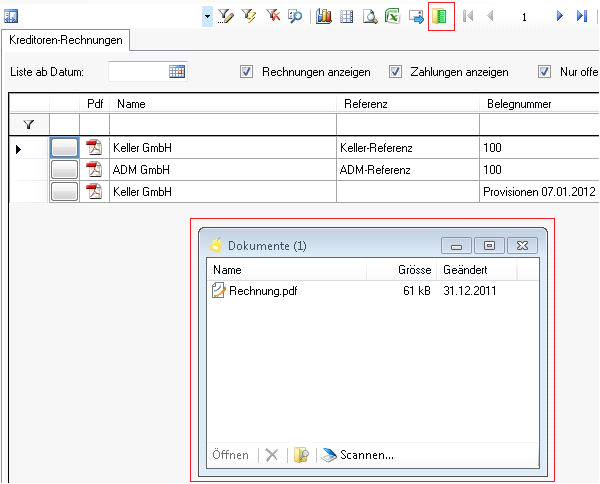Select the Kreditoren-Rechnungen tab
The height and width of the screenshot is (484, 600).
[x=66, y=40]
